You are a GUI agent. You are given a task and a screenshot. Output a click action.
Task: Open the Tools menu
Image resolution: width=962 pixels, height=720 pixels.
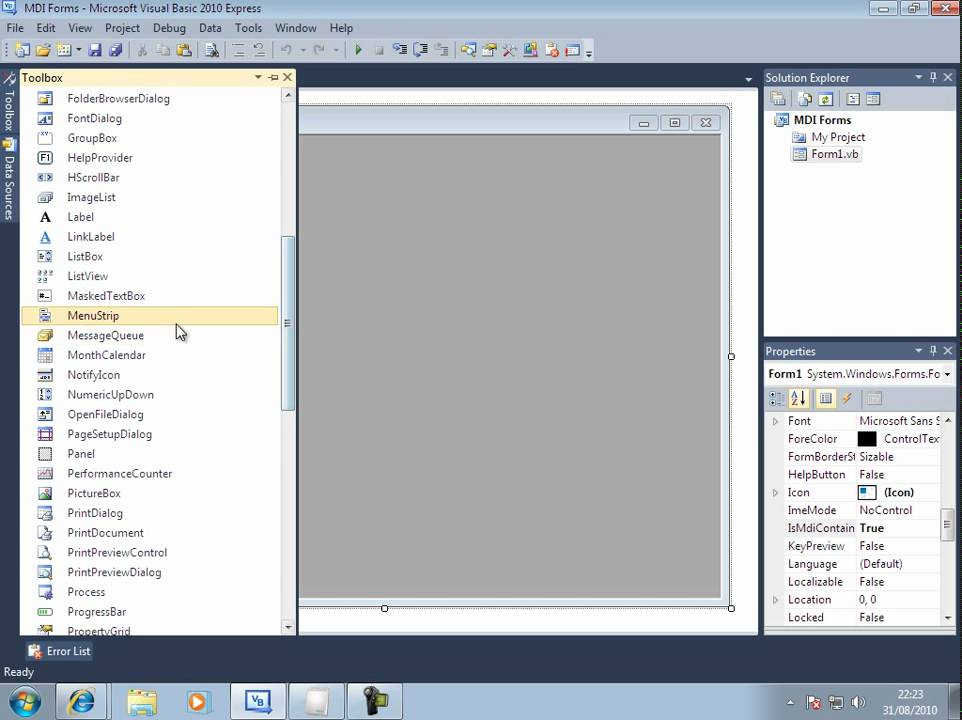point(248,28)
